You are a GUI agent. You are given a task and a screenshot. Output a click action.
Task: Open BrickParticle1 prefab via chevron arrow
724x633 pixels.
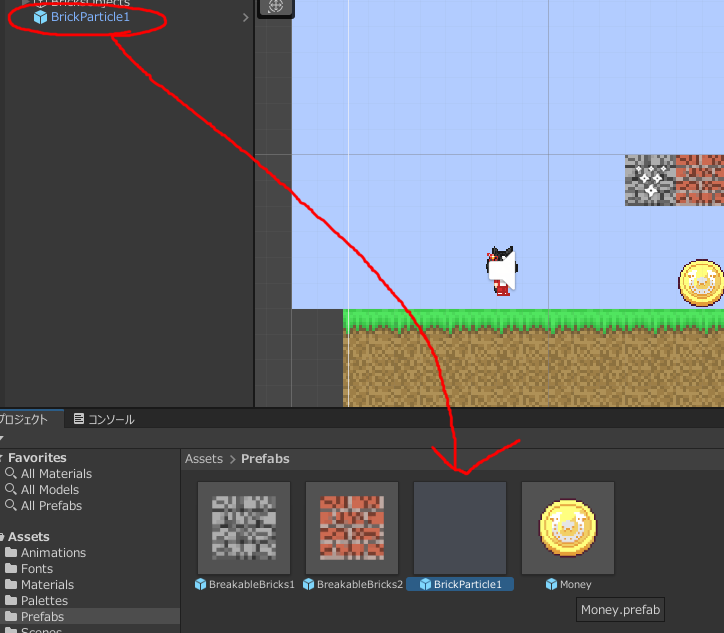(x=245, y=18)
